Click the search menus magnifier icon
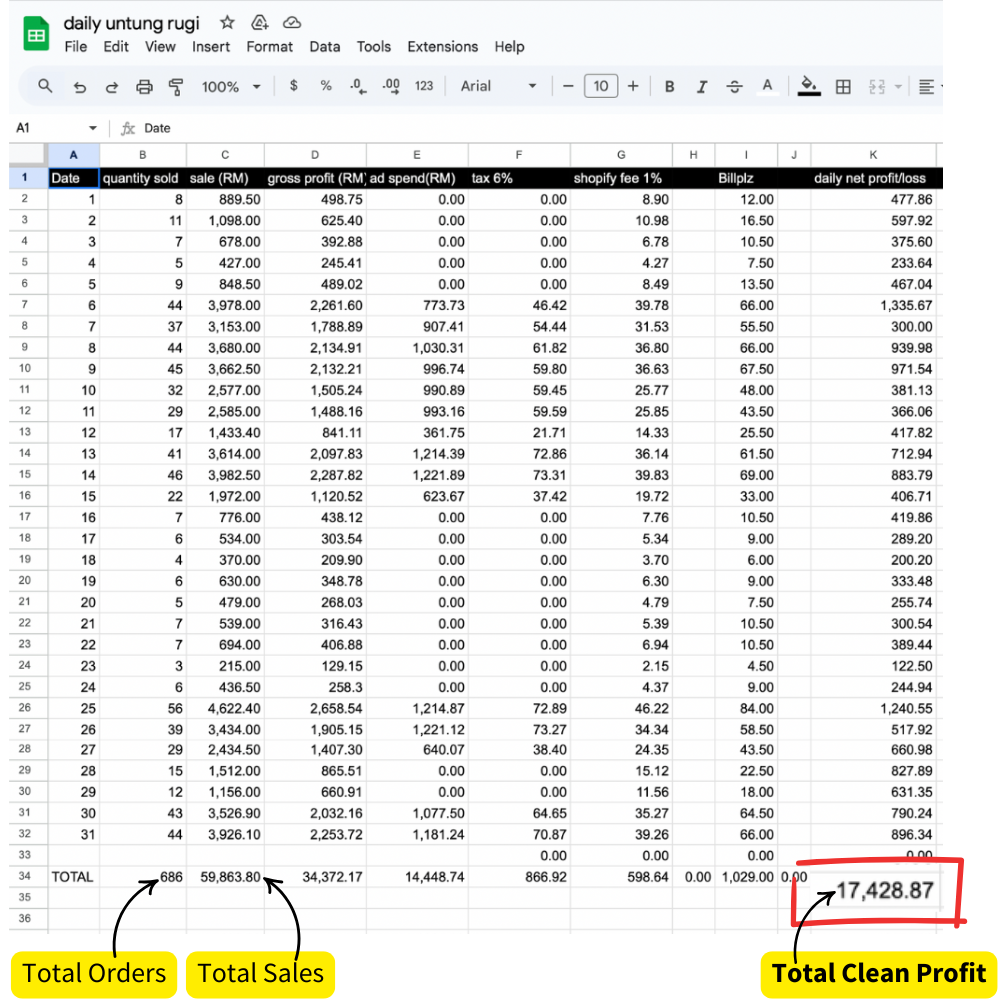This screenshot has height=1000, width=1000. click(45, 86)
